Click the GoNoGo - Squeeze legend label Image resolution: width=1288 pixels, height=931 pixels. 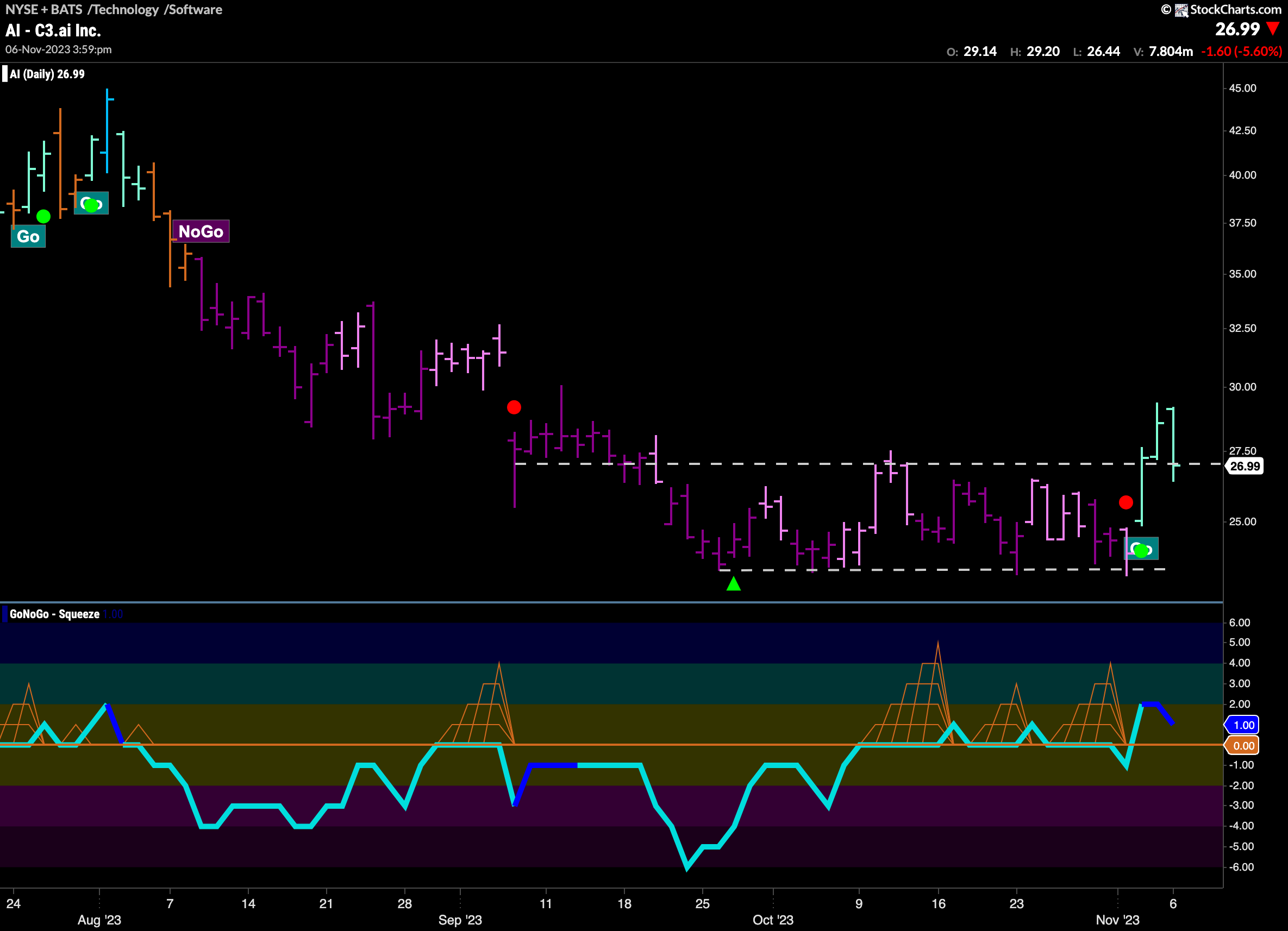click(x=54, y=614)
